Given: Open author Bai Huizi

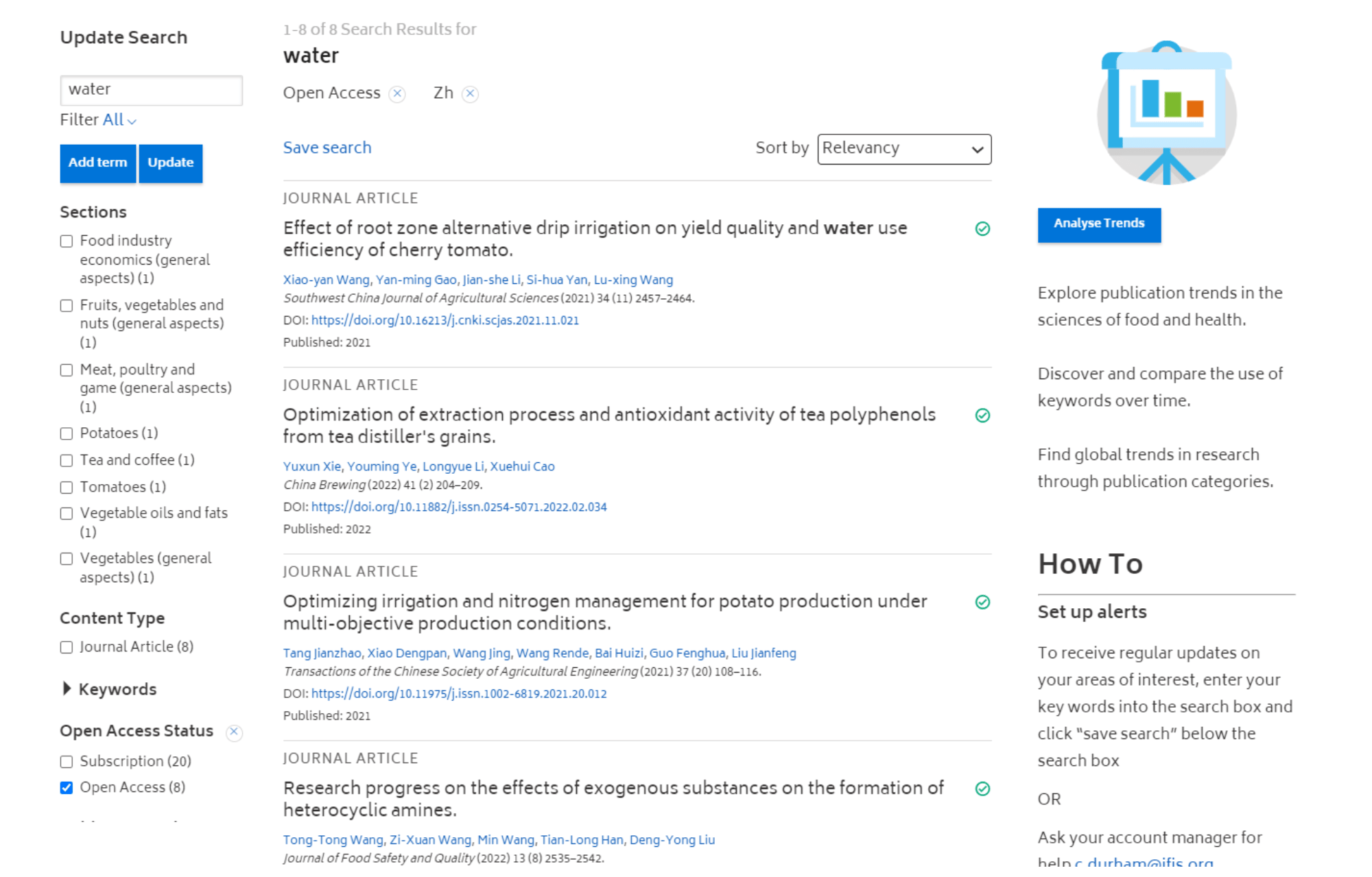Looking at the screenshot, I should pyautogui.click(x=619, y=653).
